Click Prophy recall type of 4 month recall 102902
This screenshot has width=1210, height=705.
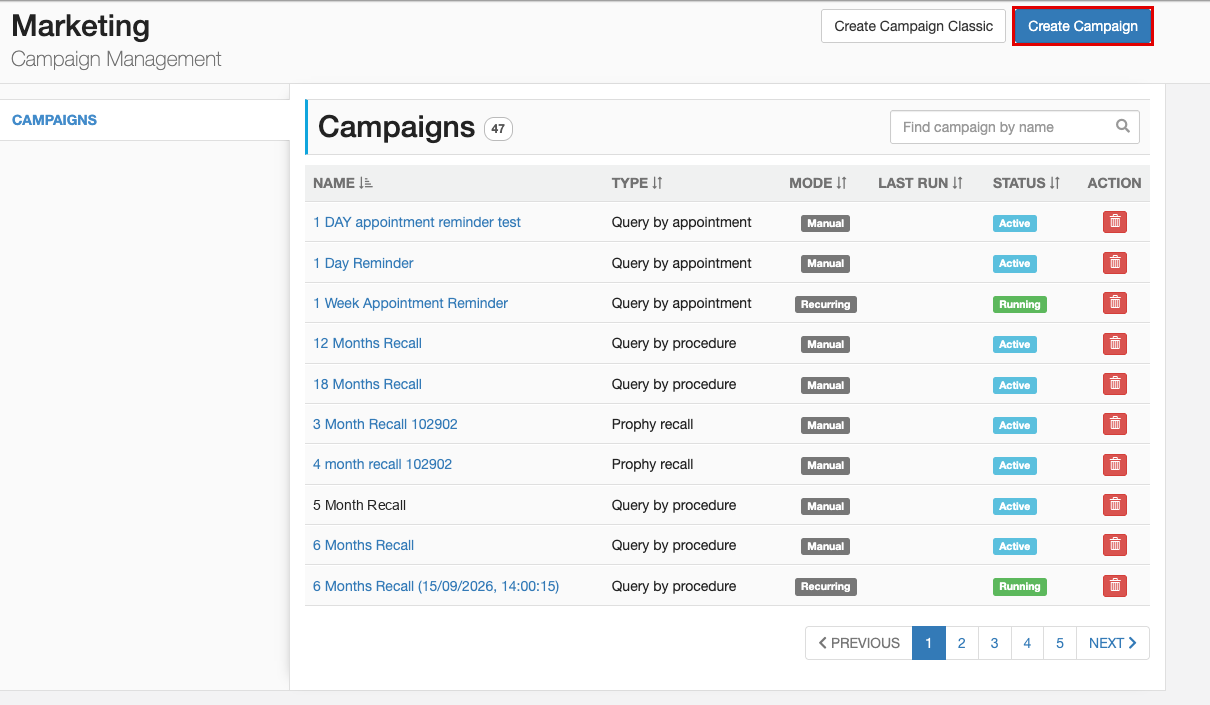(x=652, y=464)
